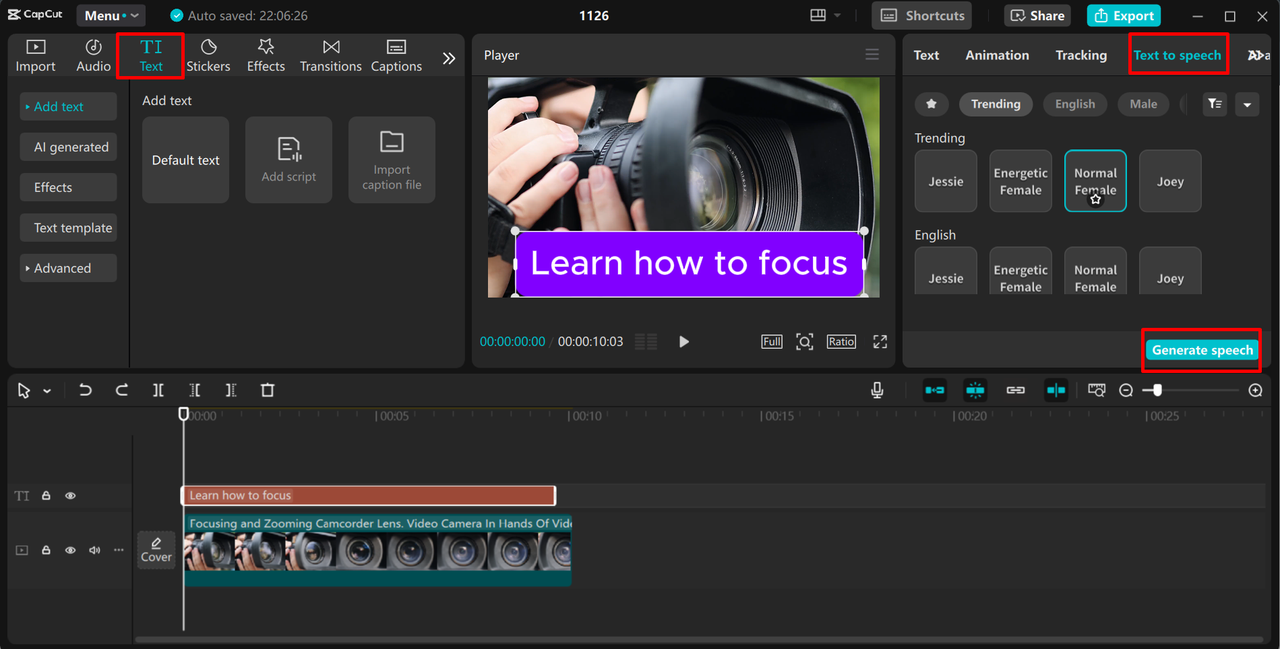Image resolution: width=1280 pixels, height=649 pixels.
Task: Open the layout switcher dropdown
Action: click(825, 16)
